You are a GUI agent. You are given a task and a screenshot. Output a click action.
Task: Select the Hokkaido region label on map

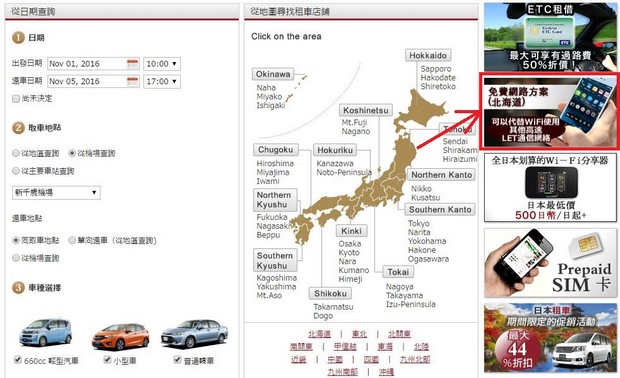point(428,55)
